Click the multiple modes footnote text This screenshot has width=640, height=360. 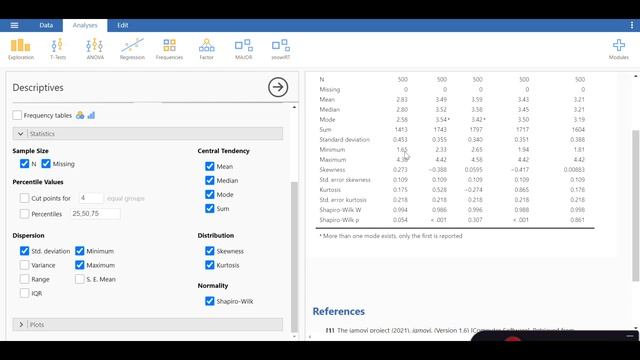(x=391, y=236)
